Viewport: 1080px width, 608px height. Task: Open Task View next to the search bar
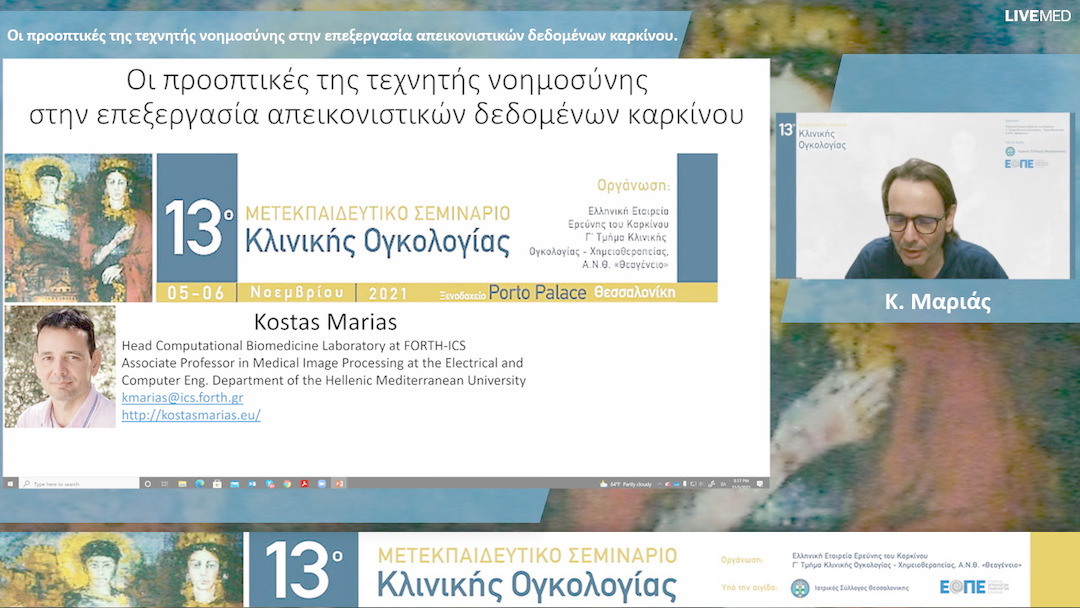point(164,485)
